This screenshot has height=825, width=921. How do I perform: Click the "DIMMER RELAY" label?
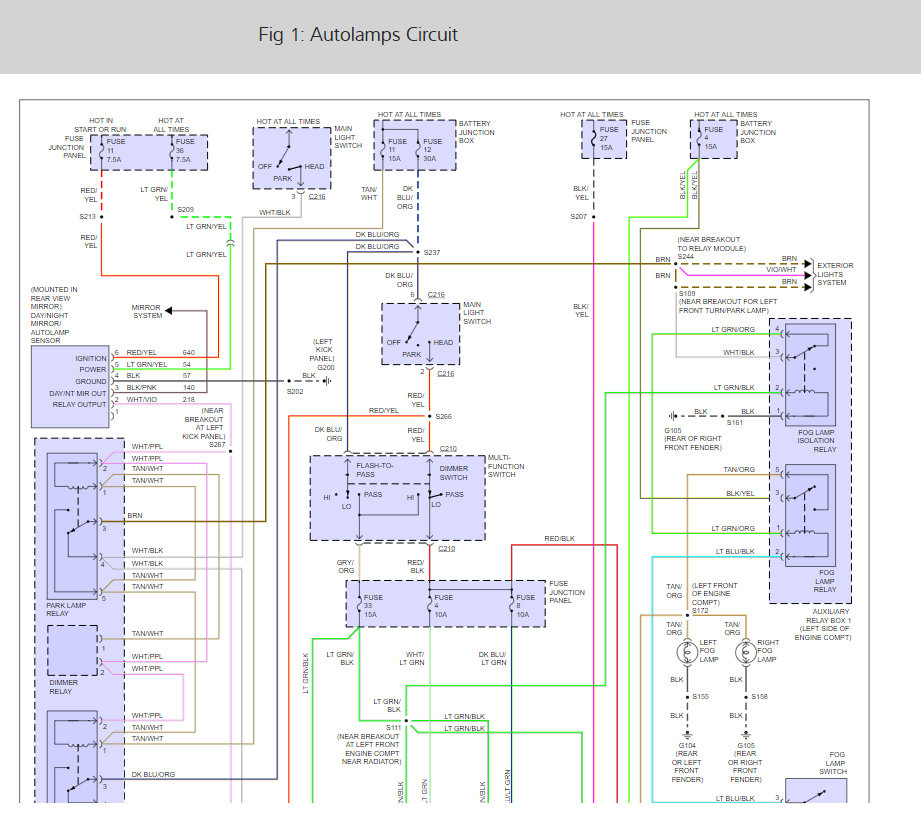pyautogui.click(x=63, y=687)
